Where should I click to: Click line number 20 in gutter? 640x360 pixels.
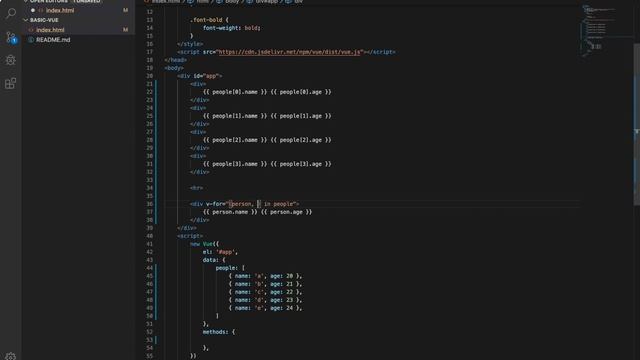point(150,76)
